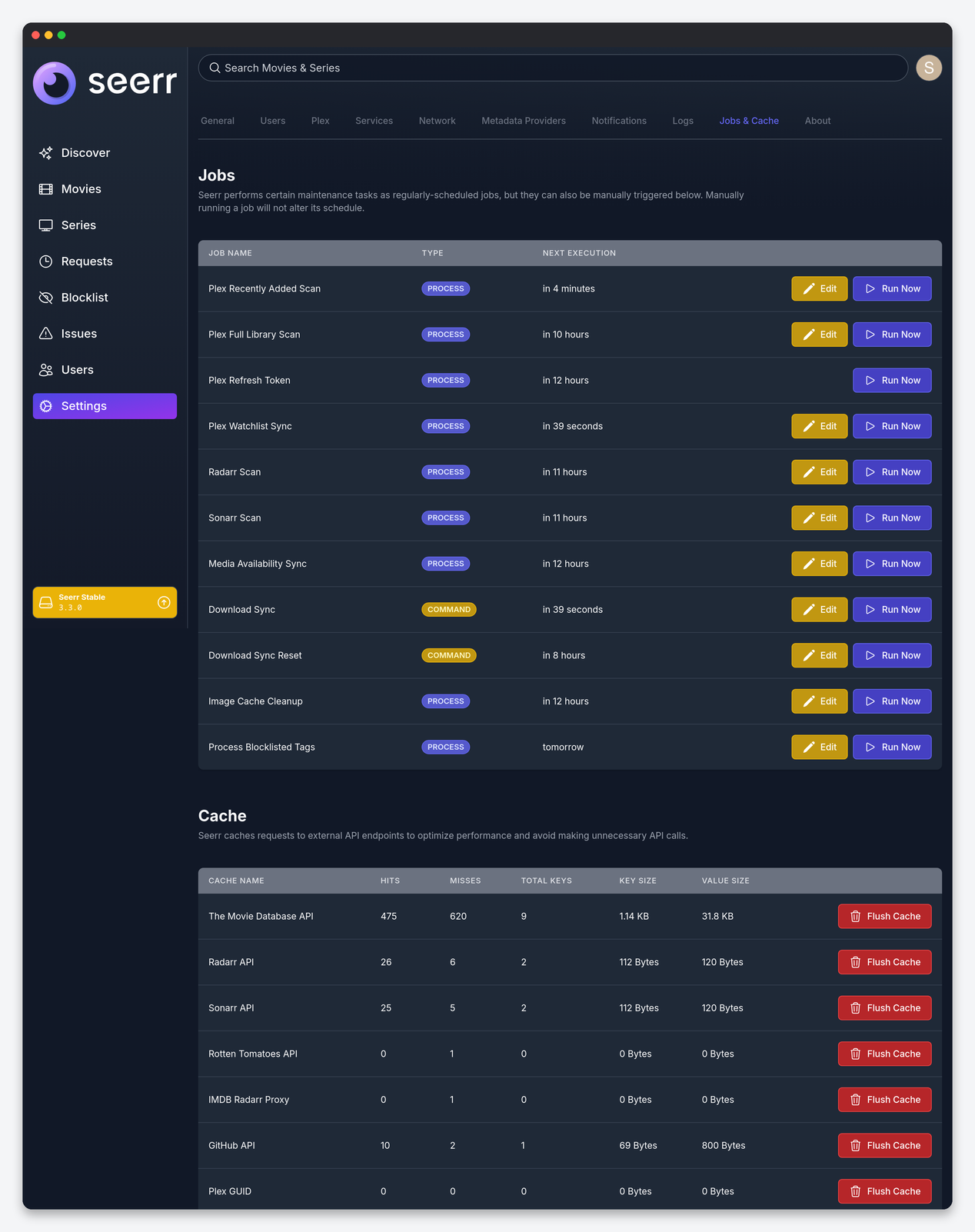The image size is (975, 1232).
Task: Select the Jobs & Cache tab
Action: pos(749,121)
